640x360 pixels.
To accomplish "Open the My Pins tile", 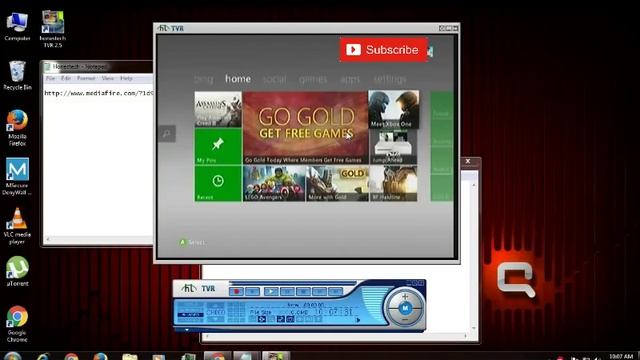I will coord(218,147).
